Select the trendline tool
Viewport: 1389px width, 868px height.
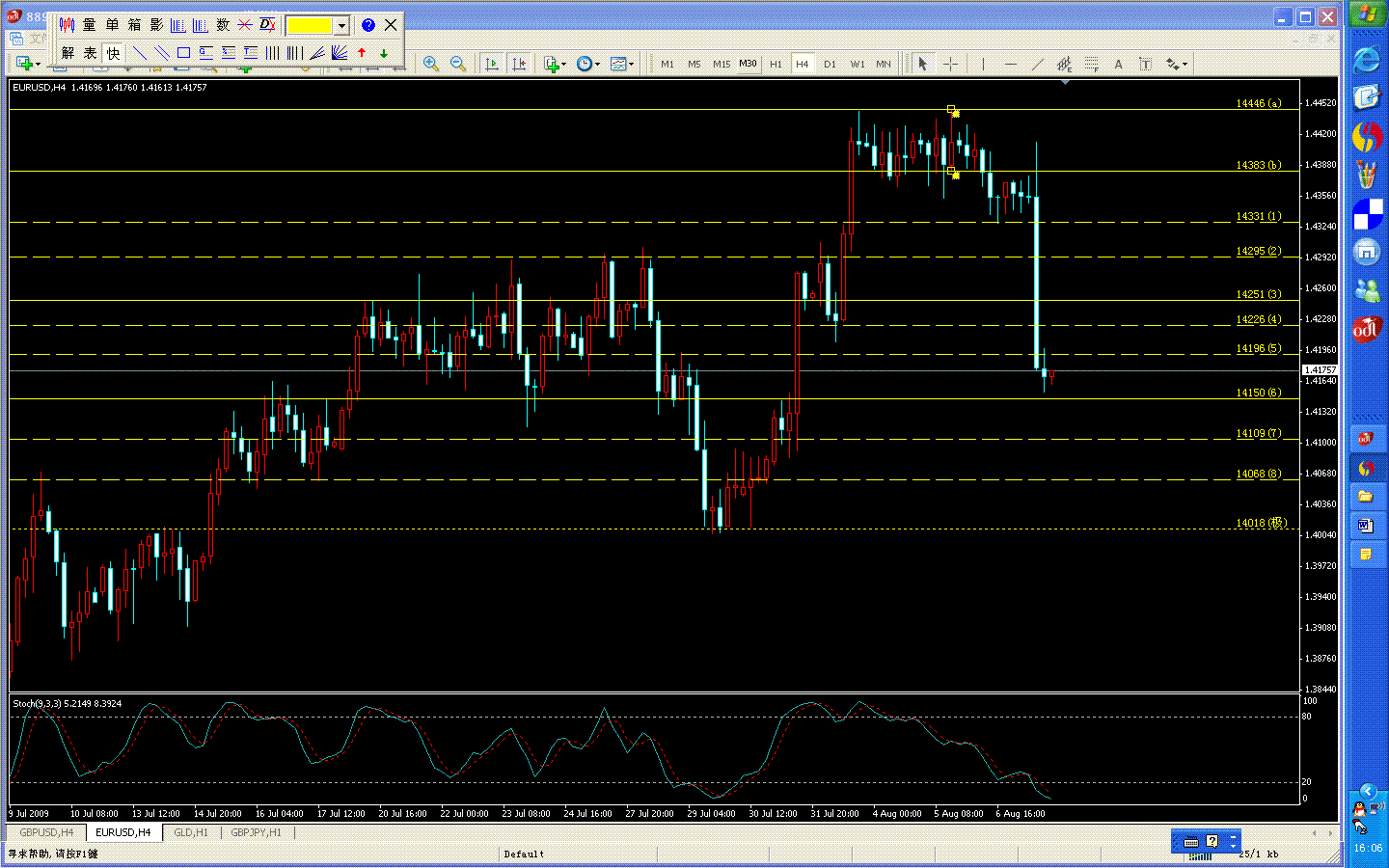(x=1037, y=64)
